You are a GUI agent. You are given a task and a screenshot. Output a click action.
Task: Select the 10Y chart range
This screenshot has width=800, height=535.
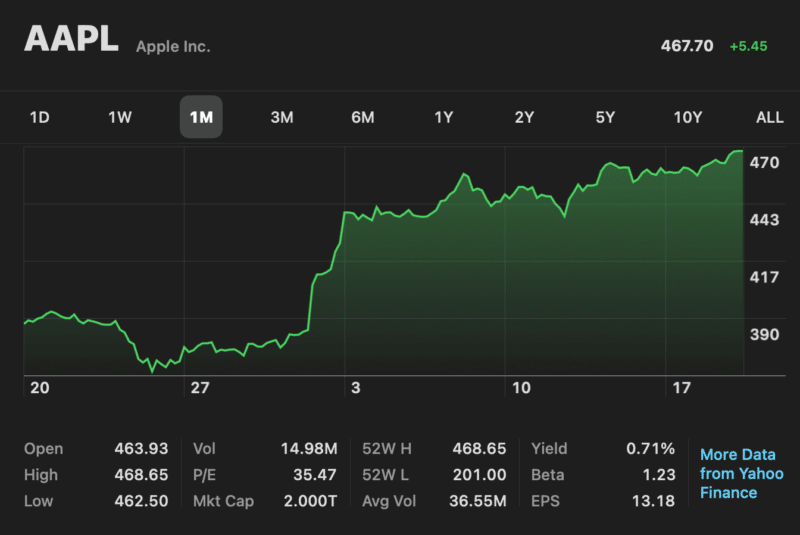coord(688,117)
